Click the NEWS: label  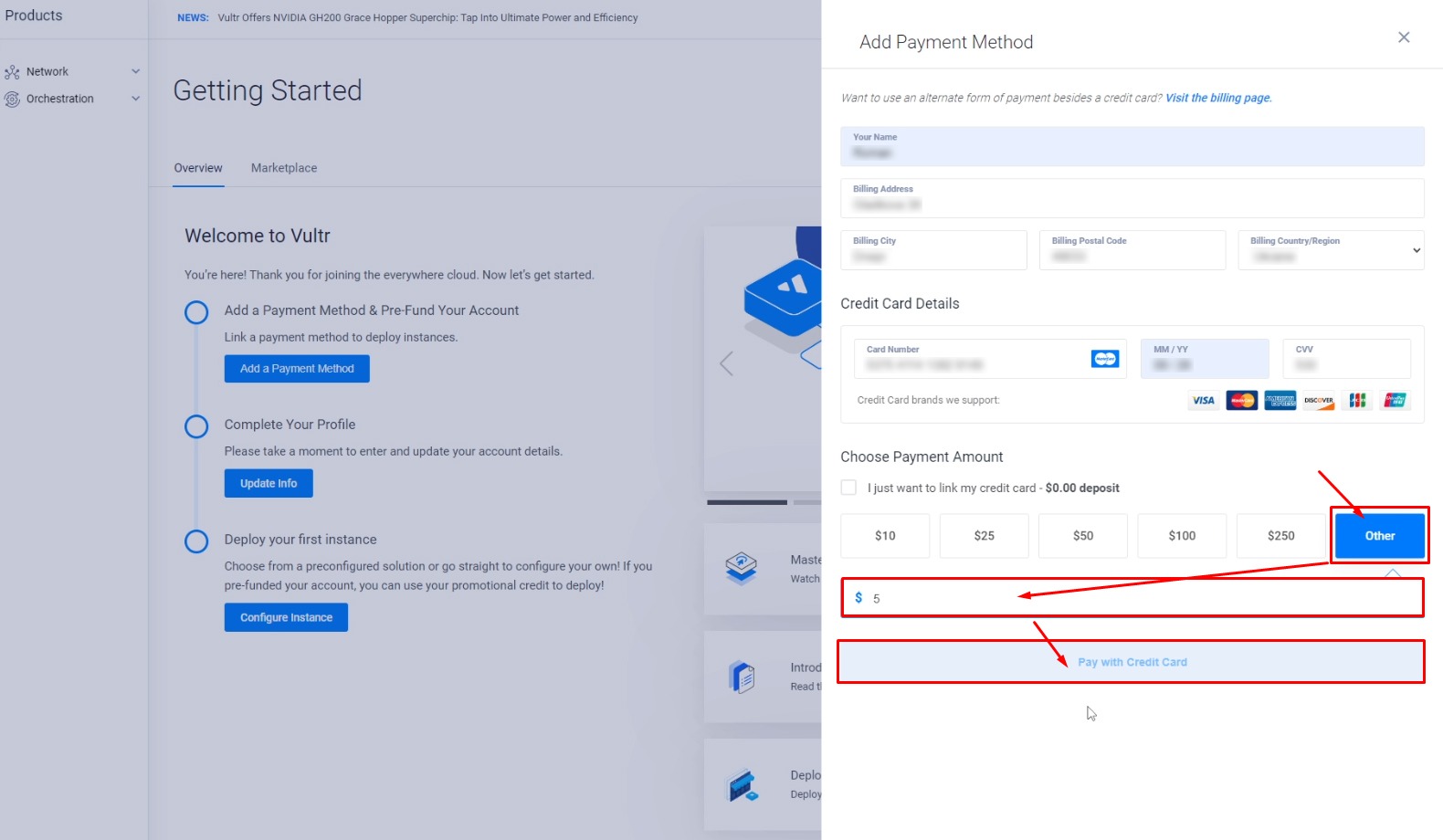tap(193, 17)
